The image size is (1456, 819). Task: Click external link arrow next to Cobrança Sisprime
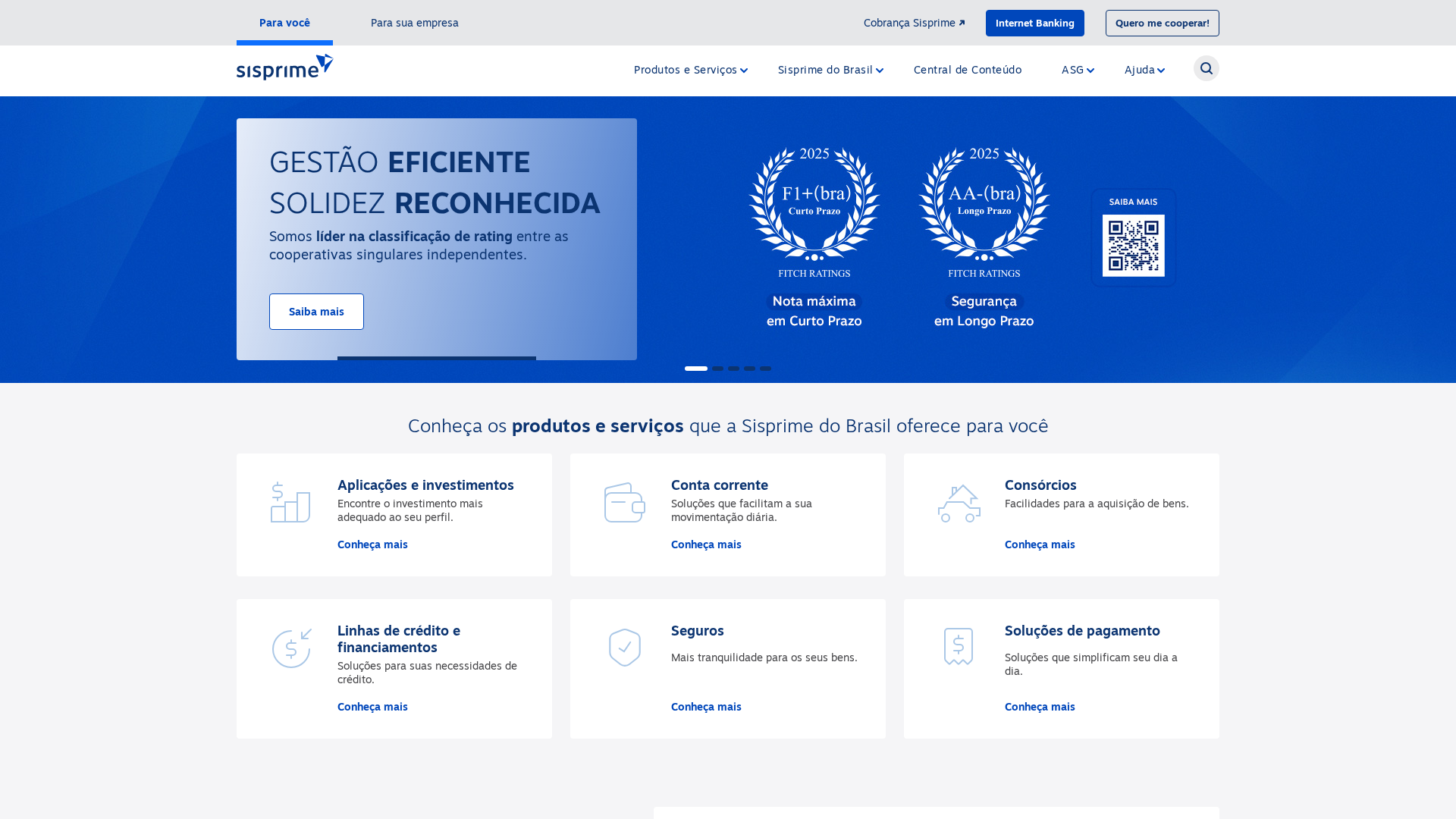962,23
